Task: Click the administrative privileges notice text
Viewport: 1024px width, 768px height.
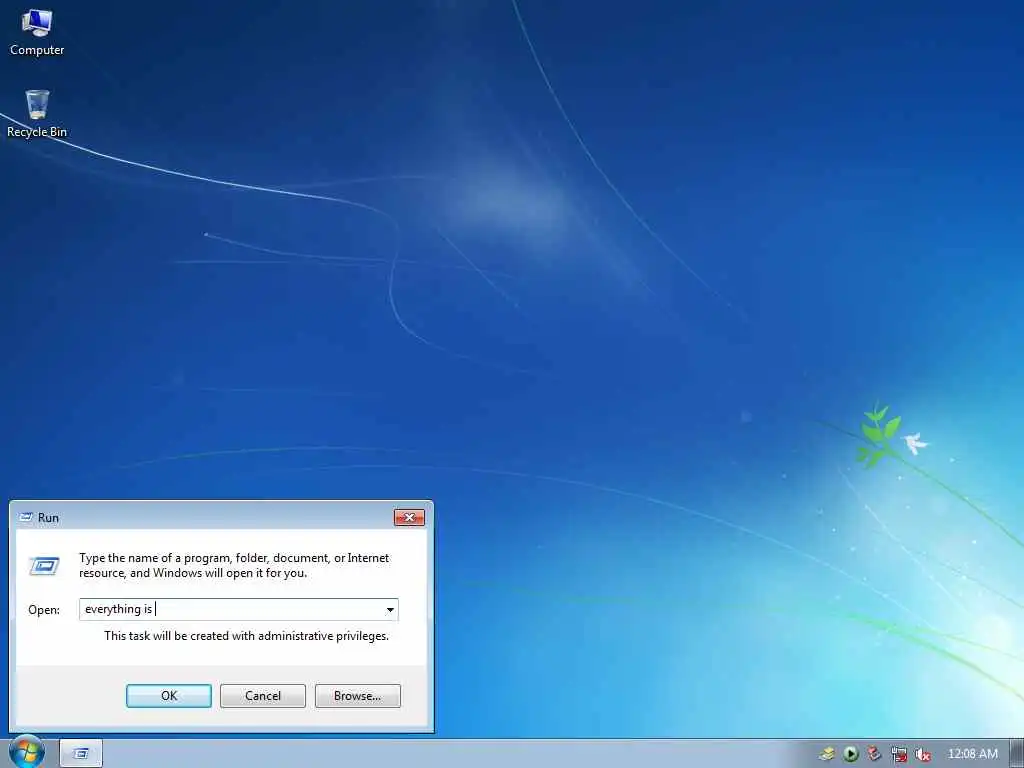Action: [246, 635]
